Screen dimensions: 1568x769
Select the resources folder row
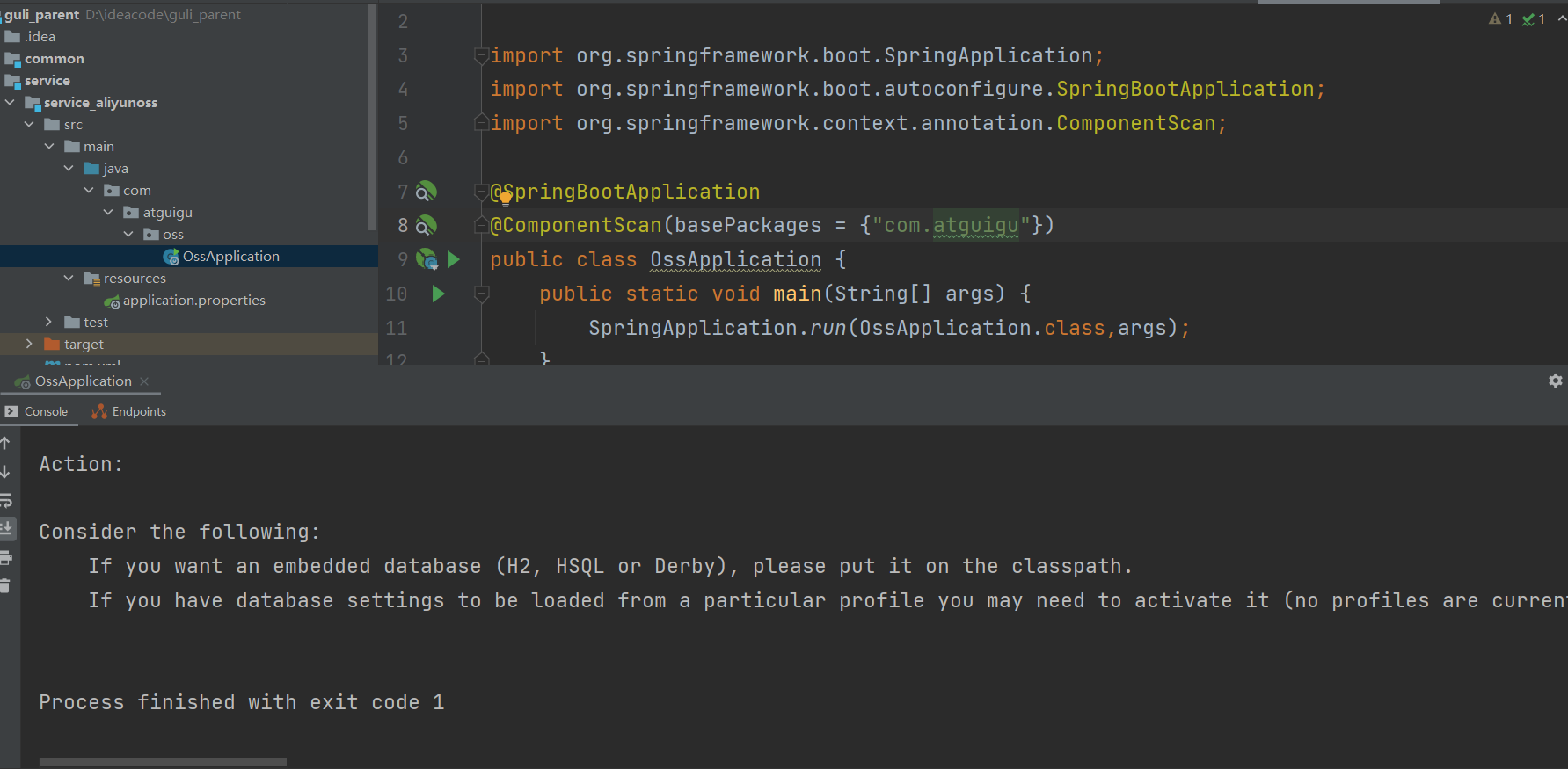click(x=189, y=278)
